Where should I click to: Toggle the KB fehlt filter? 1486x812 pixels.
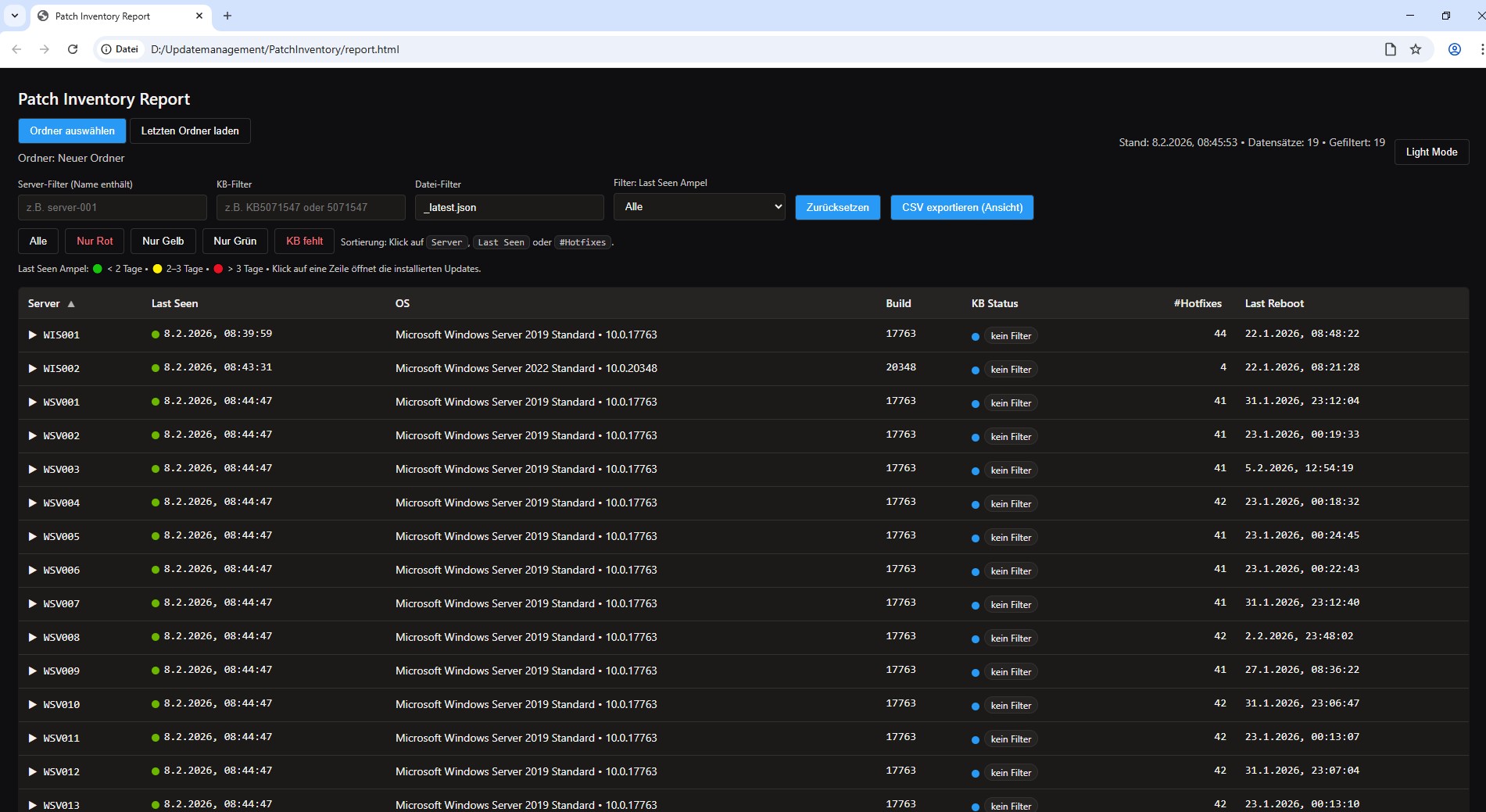click(x=305, y=241)
